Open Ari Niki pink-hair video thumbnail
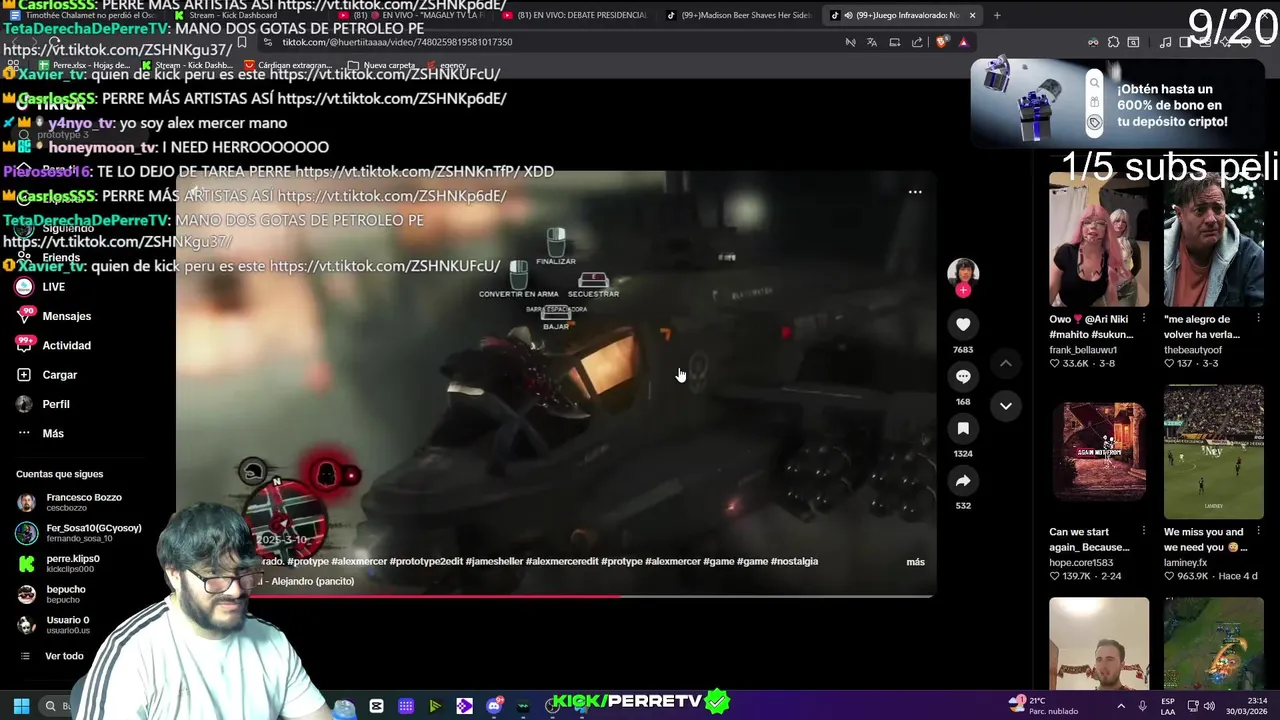The height and width of the screenshot is (720, 1280). 1099,240
